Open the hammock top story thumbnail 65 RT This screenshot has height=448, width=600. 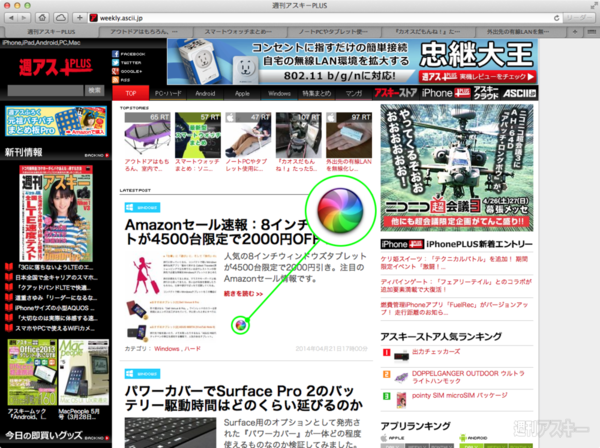tap(147, 135)
